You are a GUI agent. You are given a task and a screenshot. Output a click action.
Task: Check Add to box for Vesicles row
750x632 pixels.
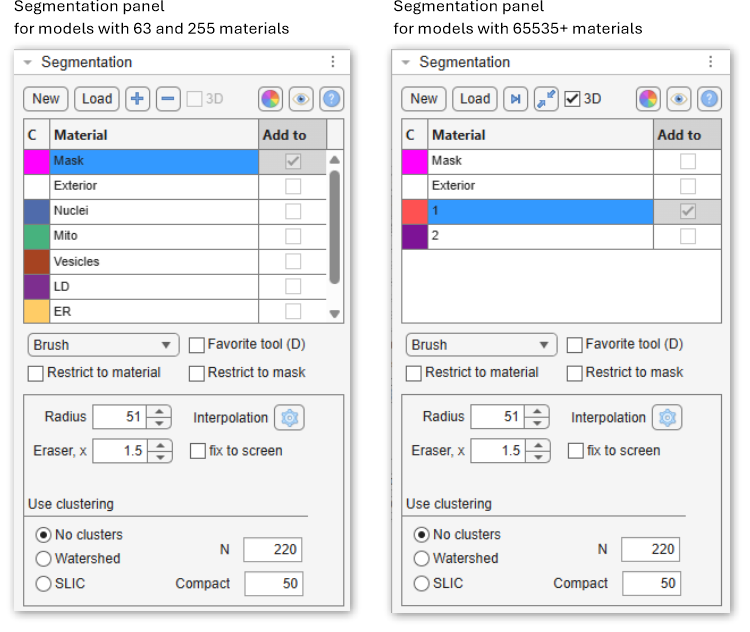coord(293,261)
